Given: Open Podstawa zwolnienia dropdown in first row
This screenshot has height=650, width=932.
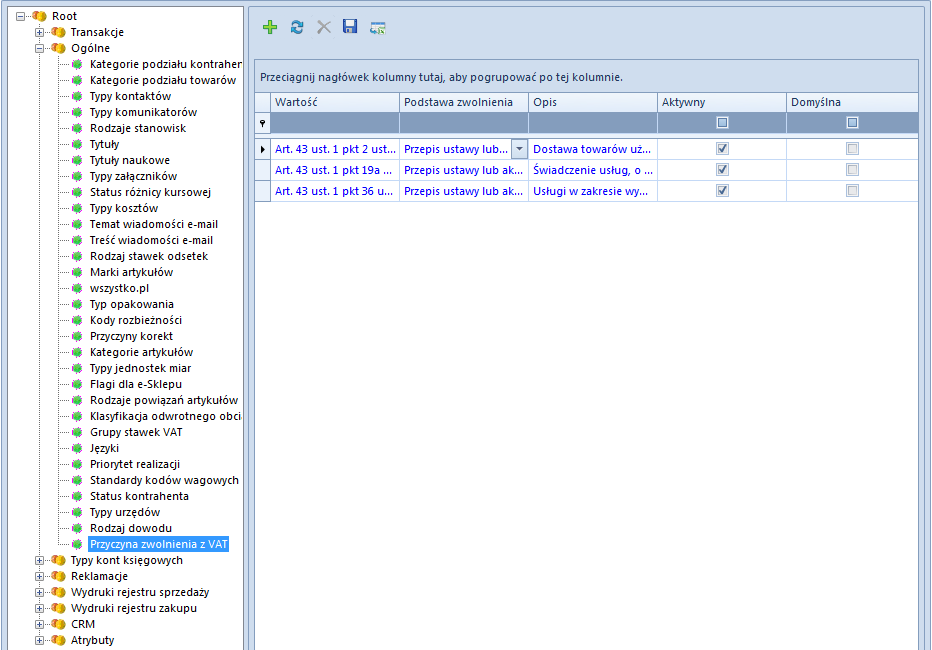Looking at the screenshot, I should 519,149.
